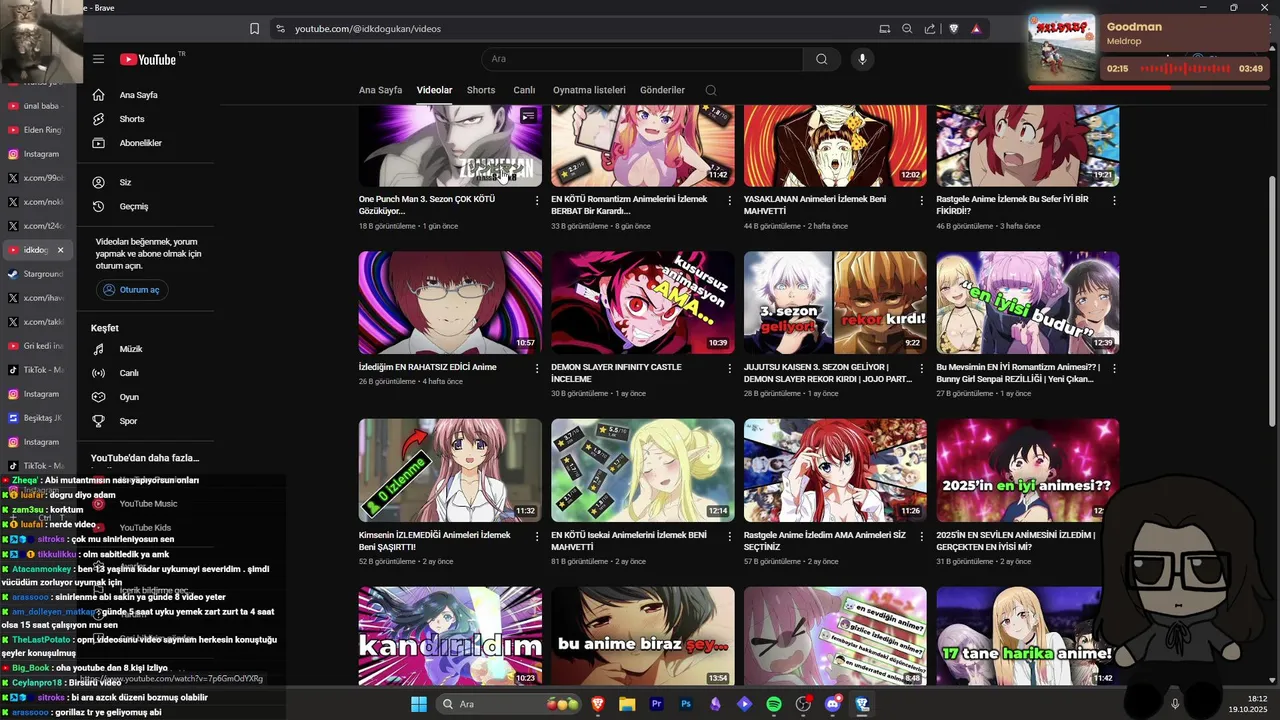The width and height of the screenshot is (1280, 720).
Task: Click the cast/screen icon in address bar
Action: (884, 29)
